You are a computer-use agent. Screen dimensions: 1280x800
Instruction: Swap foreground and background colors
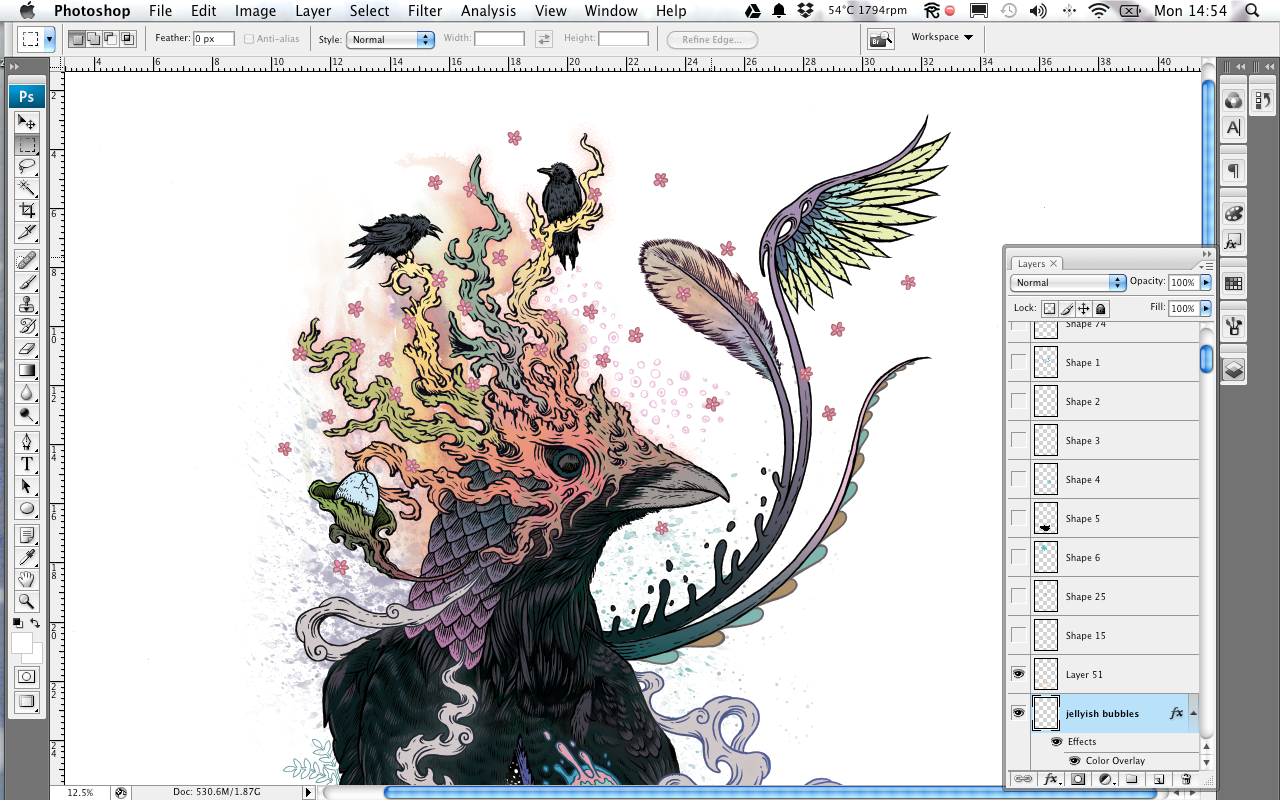(35, 623)
